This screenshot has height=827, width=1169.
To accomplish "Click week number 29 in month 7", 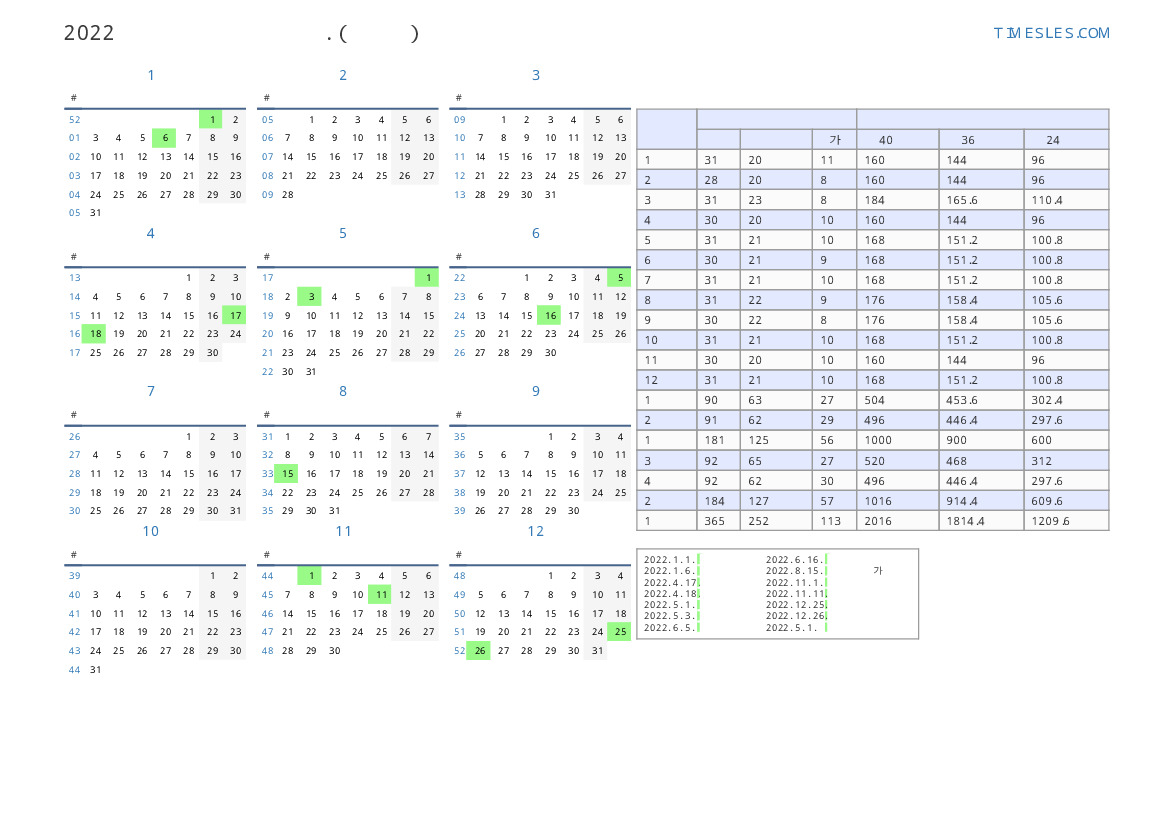I will [x=75, y=493].
